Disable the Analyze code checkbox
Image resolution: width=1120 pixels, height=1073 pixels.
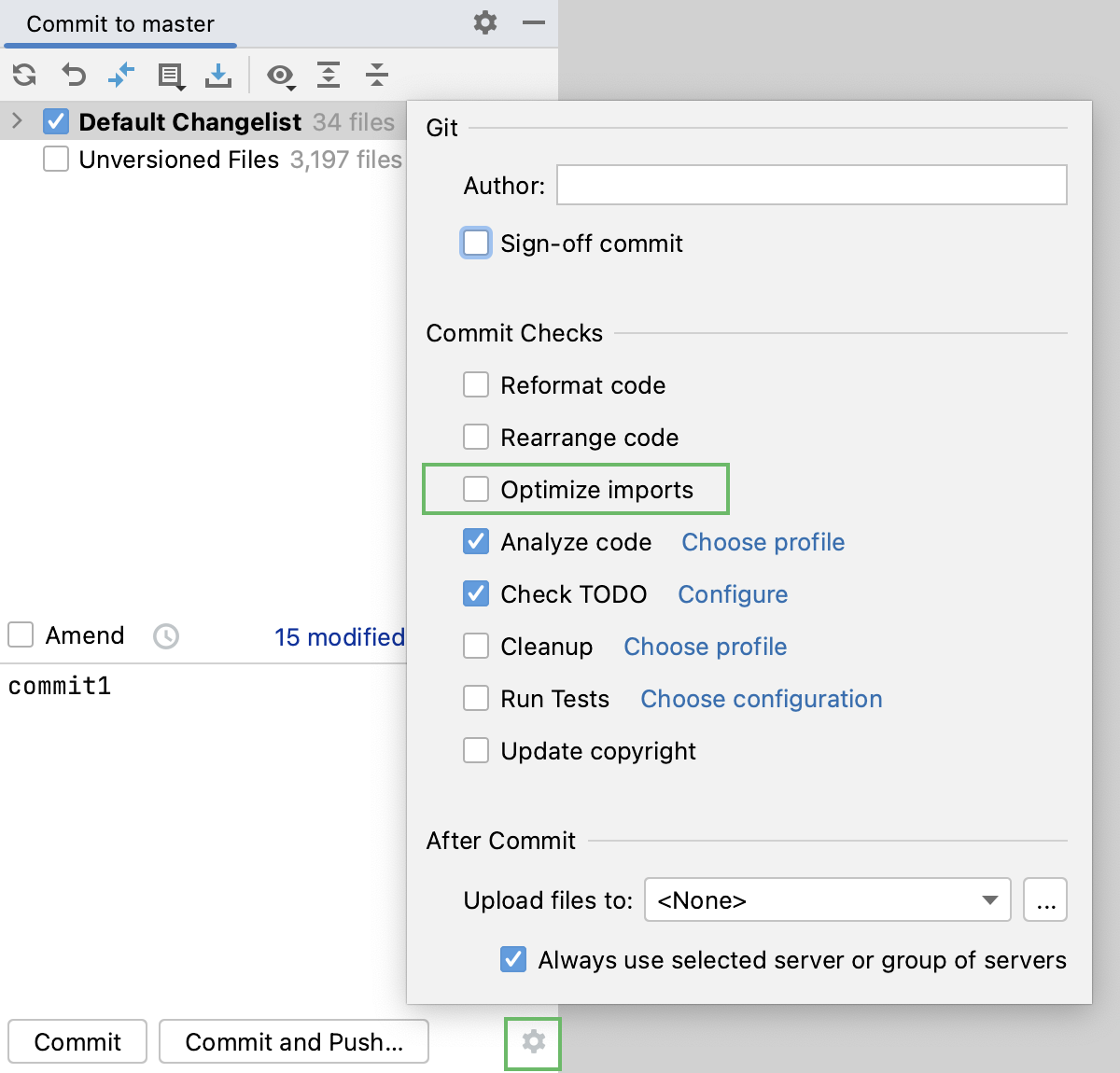(476, 541)
